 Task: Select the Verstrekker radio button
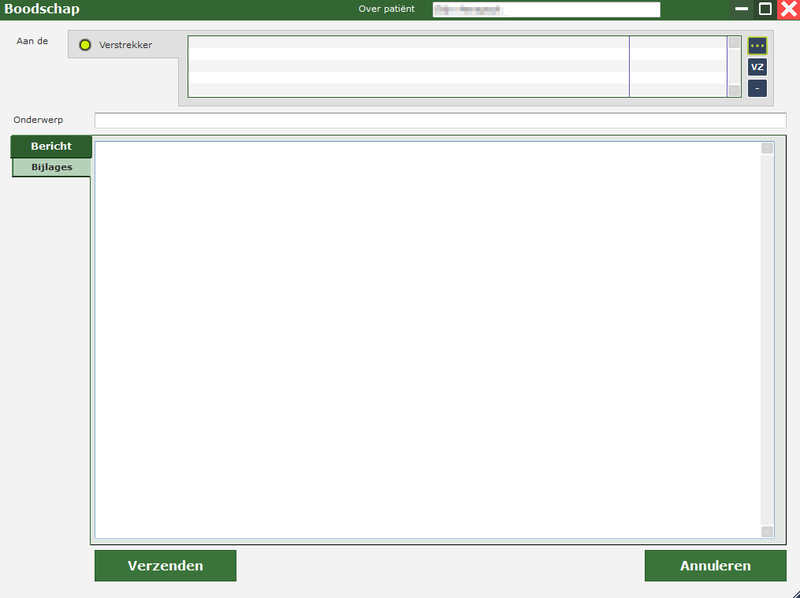point(85,45)
